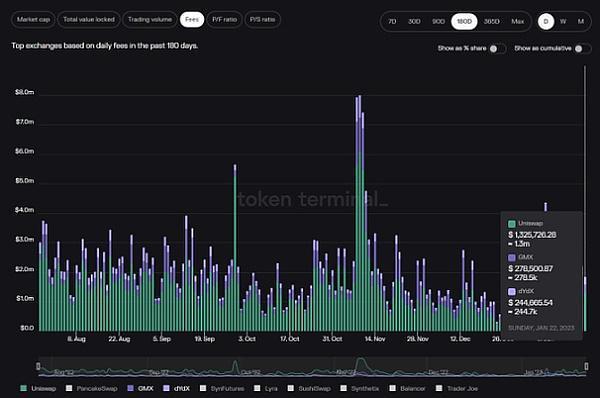The width and height of the screenshot is (600, 398).
Task: Select weekly (W) granularity
Action: coord(563,21)
